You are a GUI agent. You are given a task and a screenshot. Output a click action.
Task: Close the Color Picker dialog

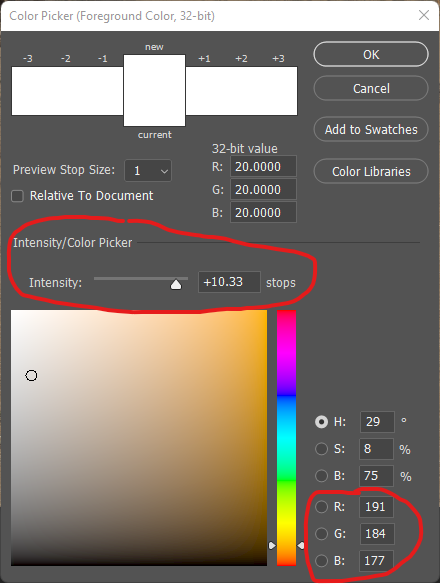(424, 15)
